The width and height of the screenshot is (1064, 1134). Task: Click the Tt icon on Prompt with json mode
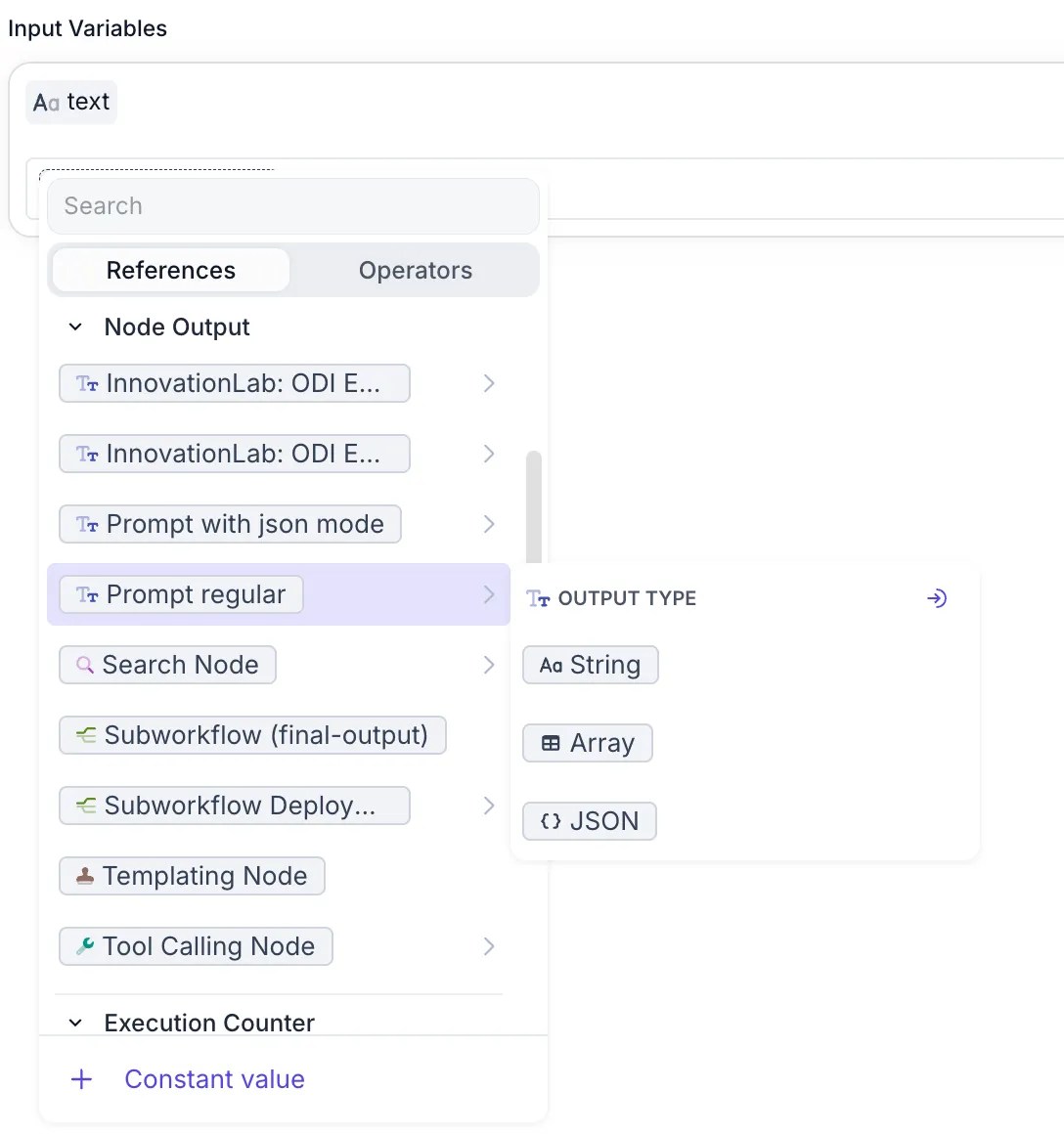[x=87, y=524]
